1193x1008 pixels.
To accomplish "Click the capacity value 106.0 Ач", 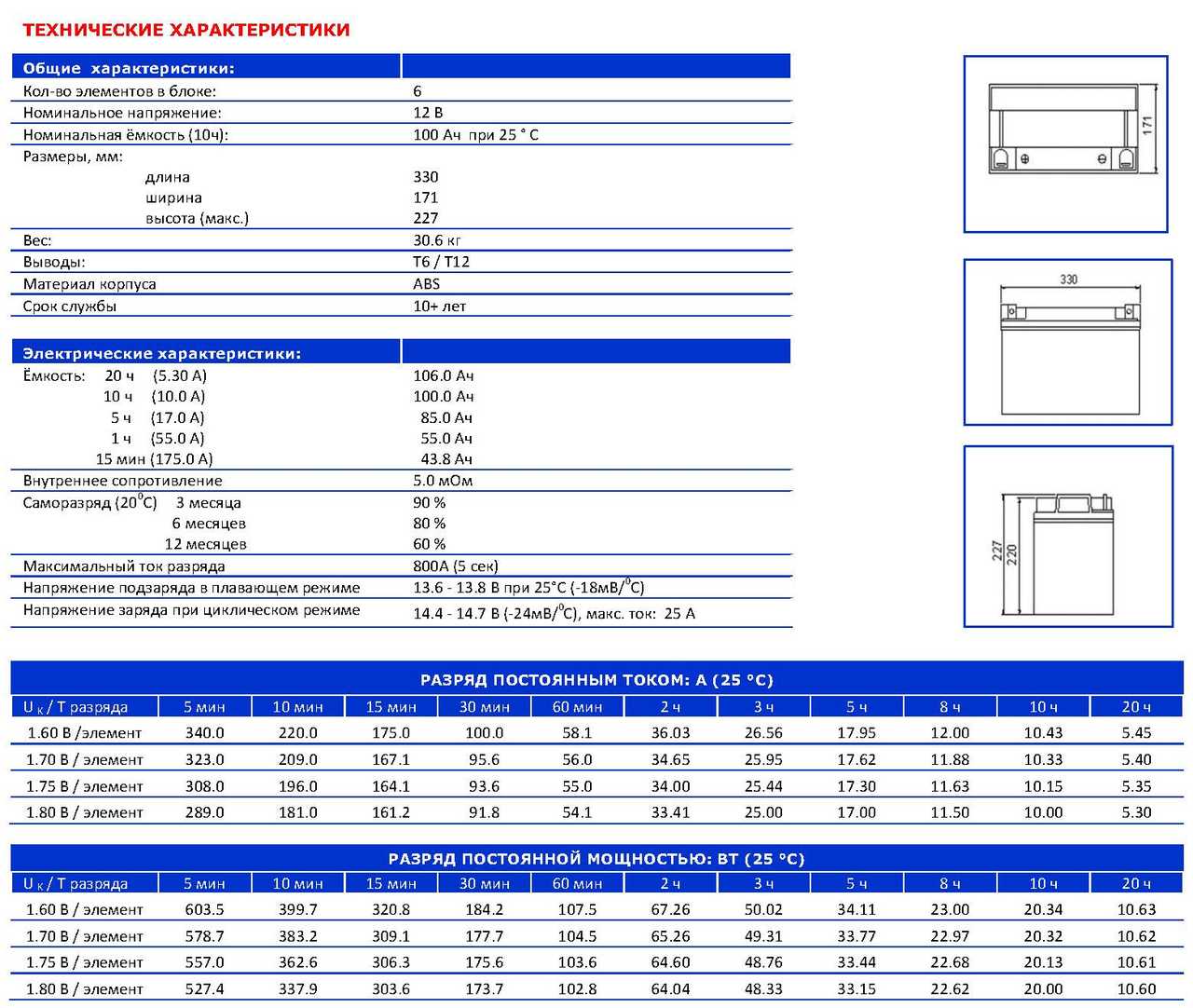I will (x=444, y=375).
